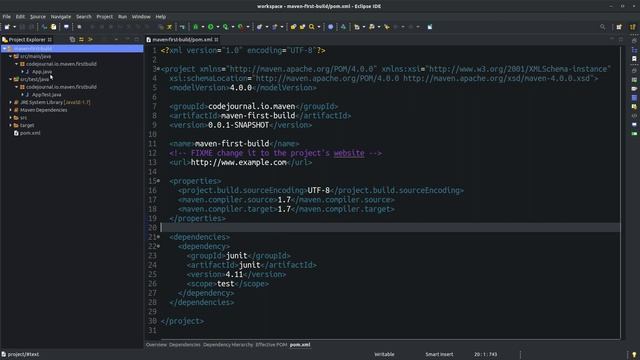
Task: Click the Open Type icon
Action: [x=293, y=27]
